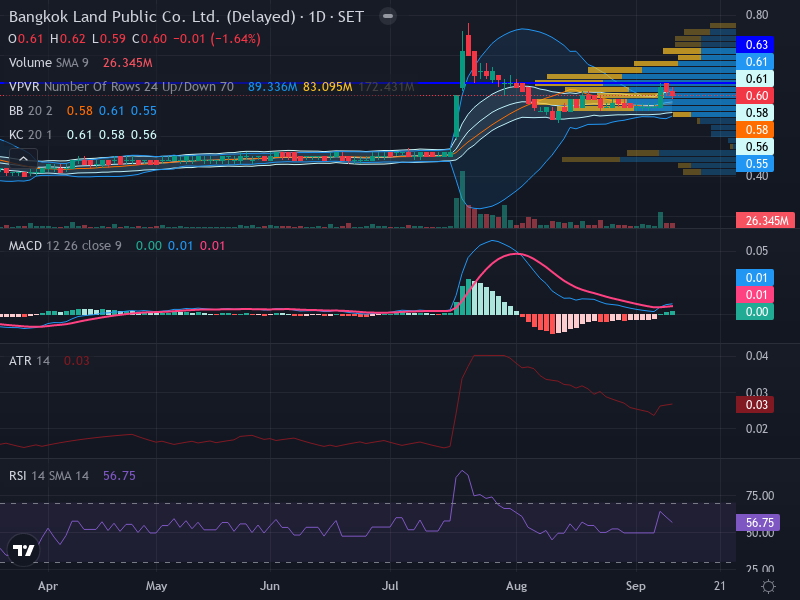Viewport: 800px width, 600px height.
Task: Click the red 26.345M volume price tag
Action: pos(765,220)
